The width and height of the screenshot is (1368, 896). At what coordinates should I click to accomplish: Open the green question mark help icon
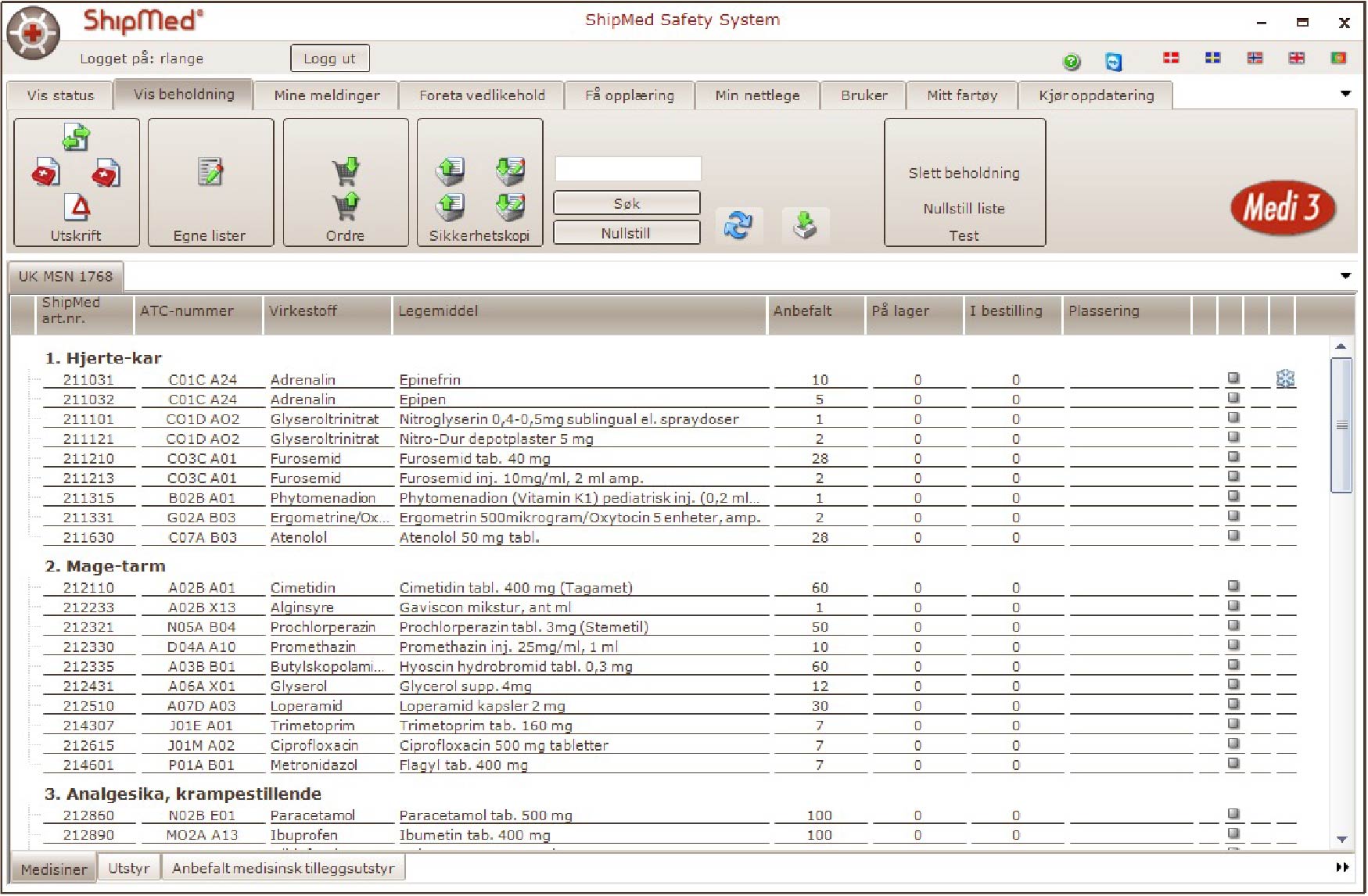point(1072,60)
